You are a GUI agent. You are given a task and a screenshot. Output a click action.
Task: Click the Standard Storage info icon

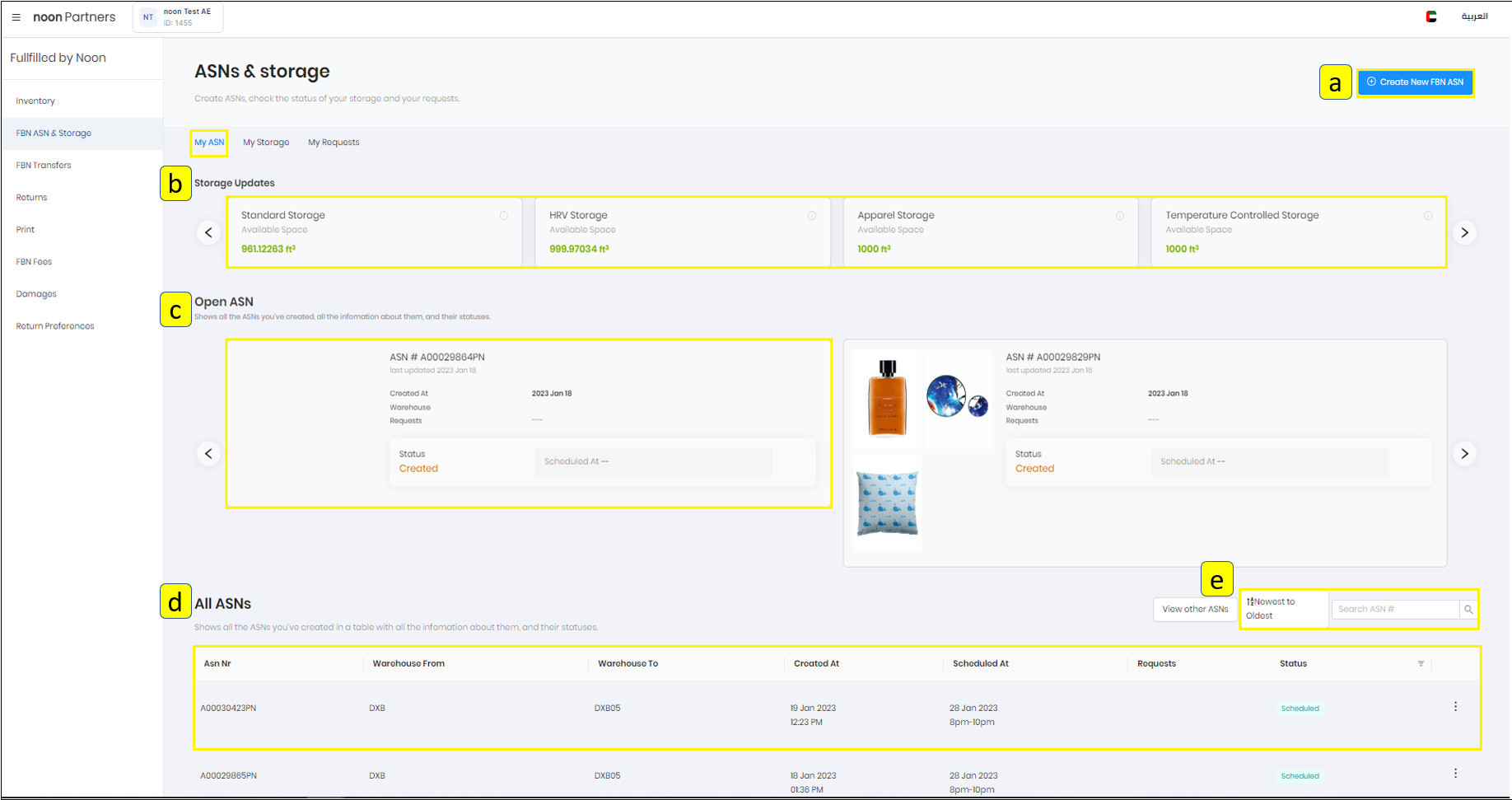click(x=504, y=216)
